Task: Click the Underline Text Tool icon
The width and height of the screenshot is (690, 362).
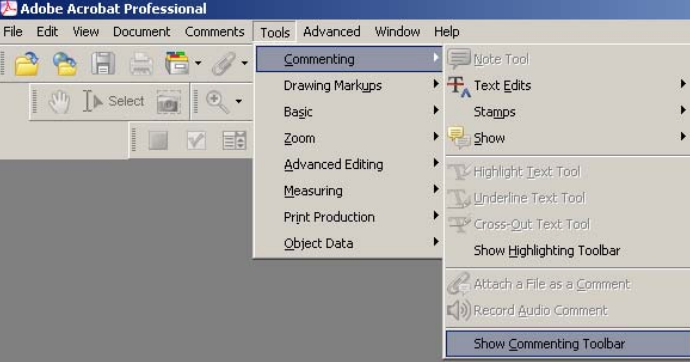Action: pos(459,198)
